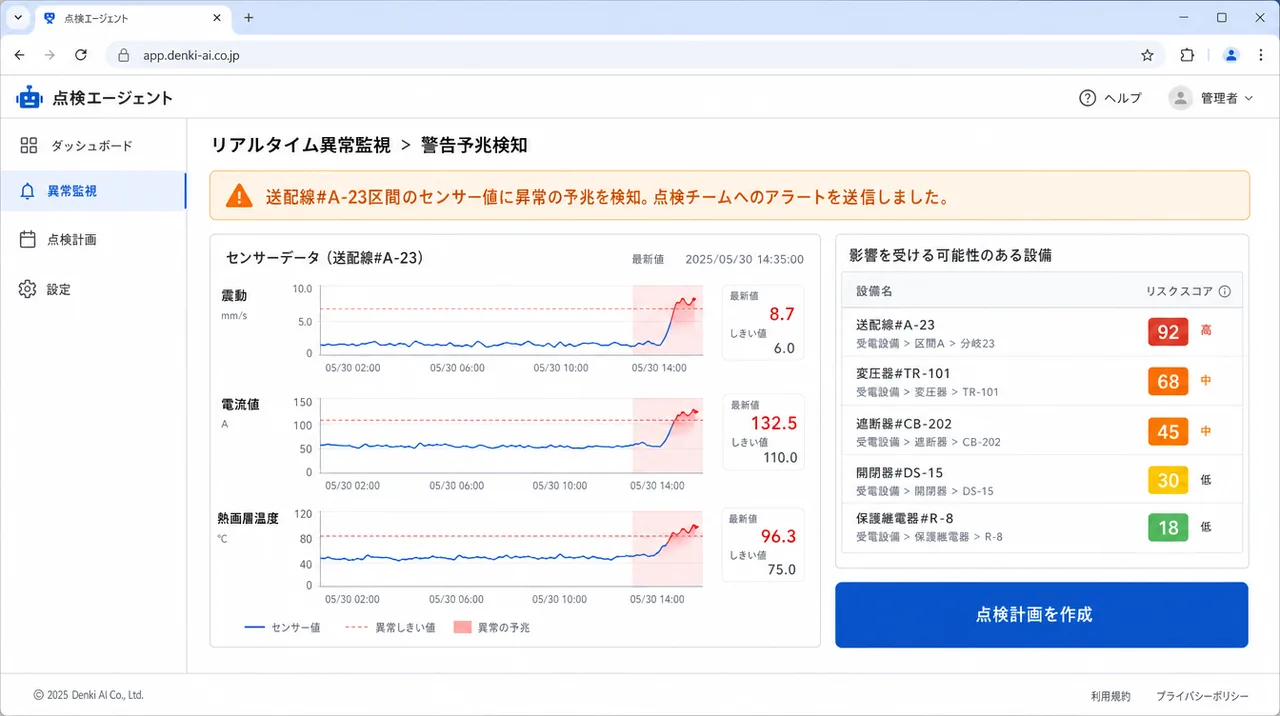The width and height of the screenshot is (1280, 716).
Task: Click the address bar URL app.denki-ai.co.jp
Action: coord(191,55)
